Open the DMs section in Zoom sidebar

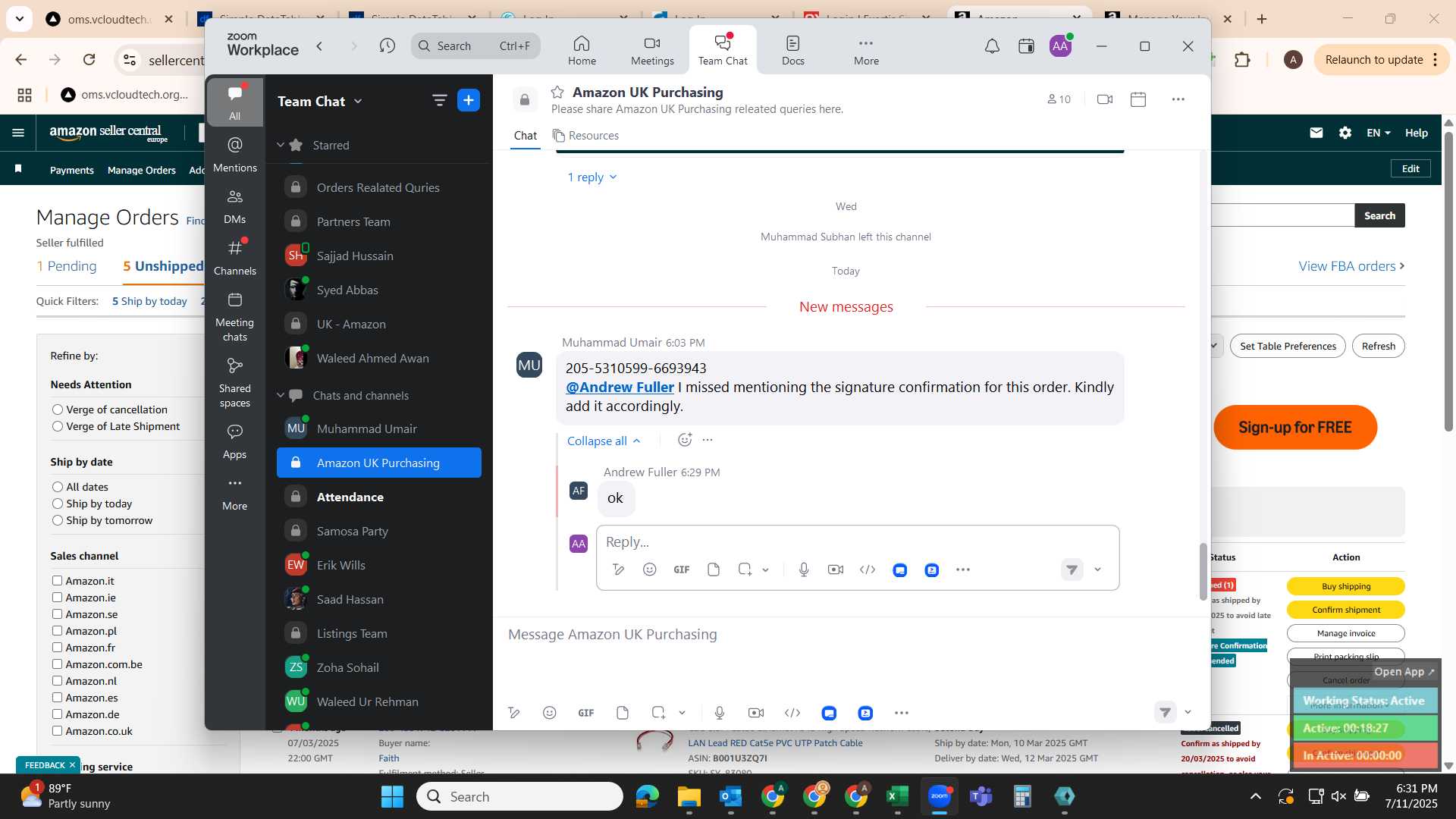click(x=234, y=206)
